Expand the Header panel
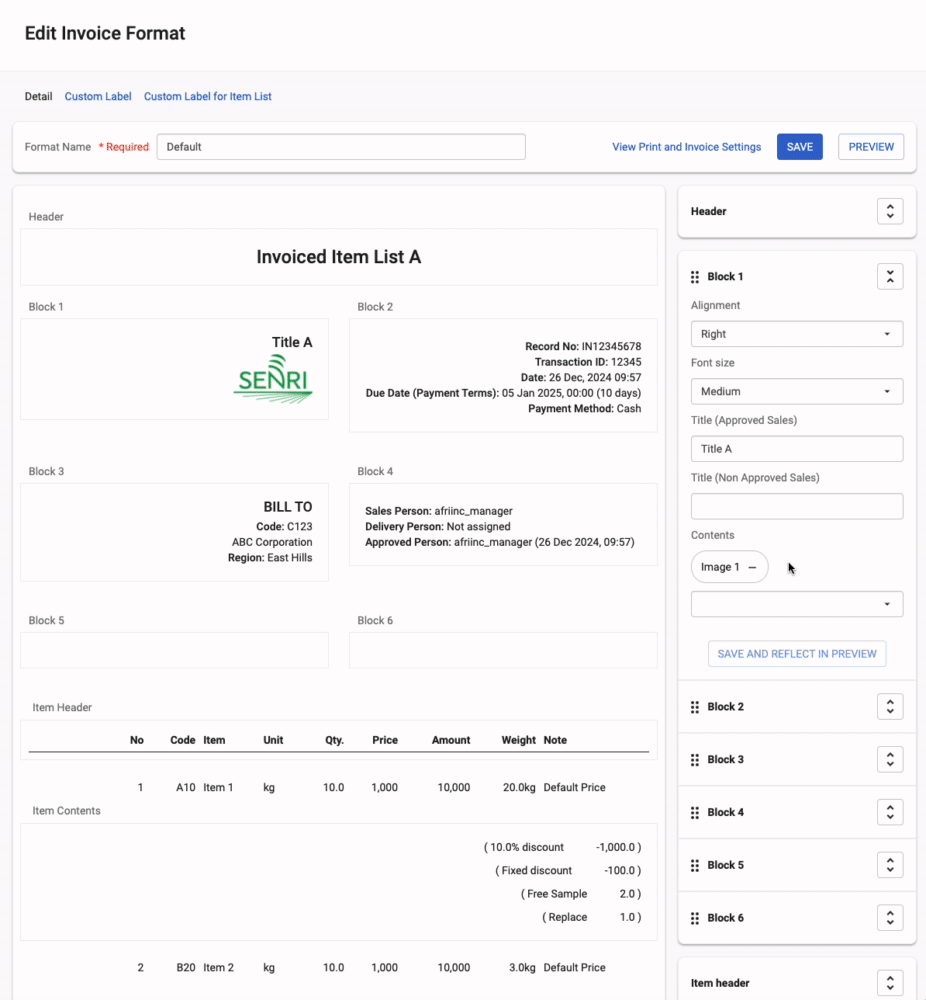The width and height of the screenshot is (926, 1000). [890, 211]
